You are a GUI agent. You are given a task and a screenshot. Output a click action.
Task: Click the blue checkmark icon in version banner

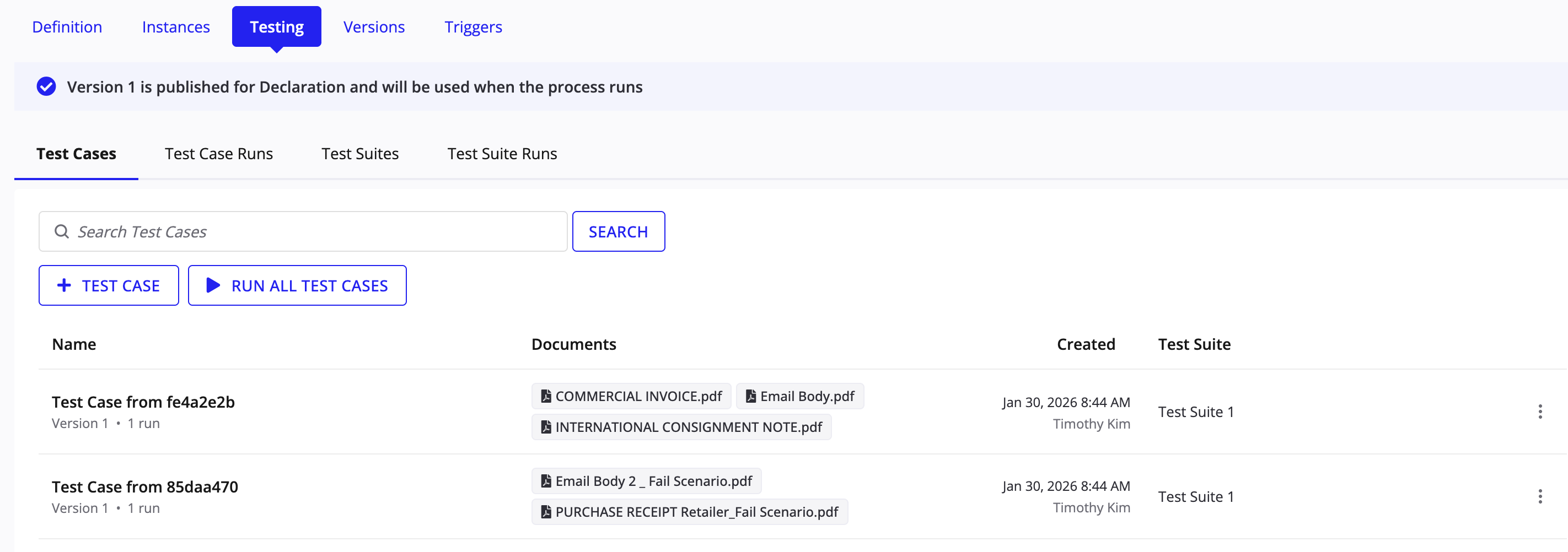point(46,87)
